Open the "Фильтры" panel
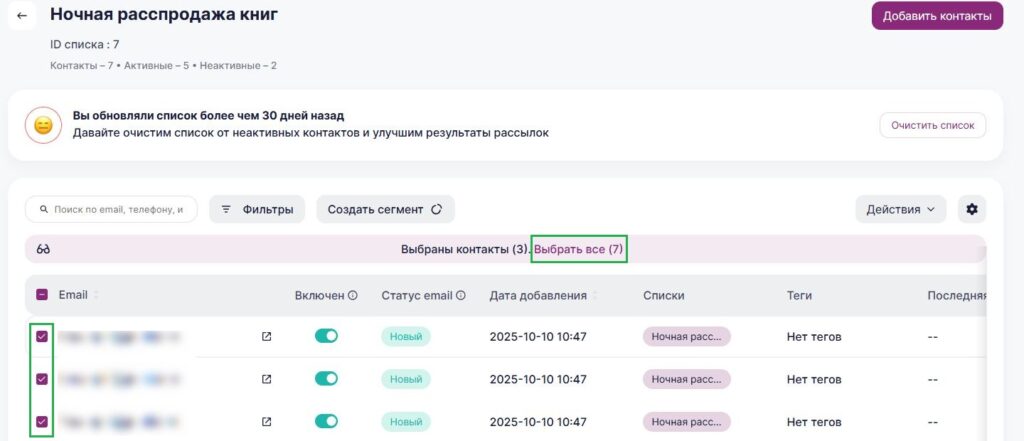 [x=257, y=209]
